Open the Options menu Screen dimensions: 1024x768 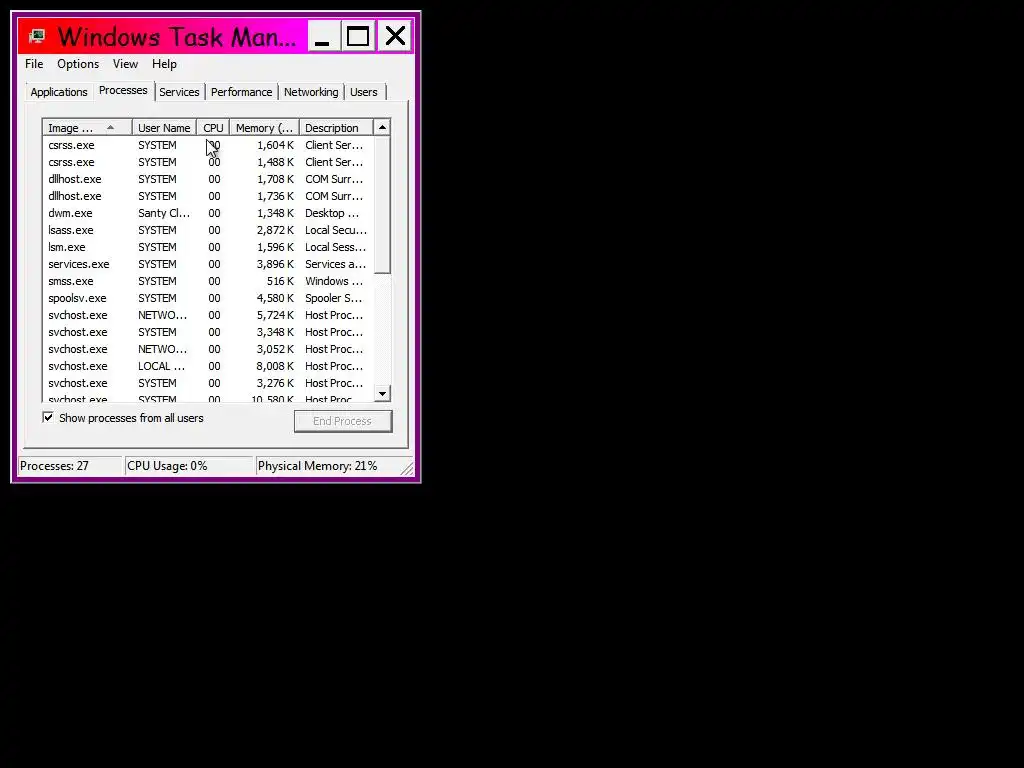point(78,64)
